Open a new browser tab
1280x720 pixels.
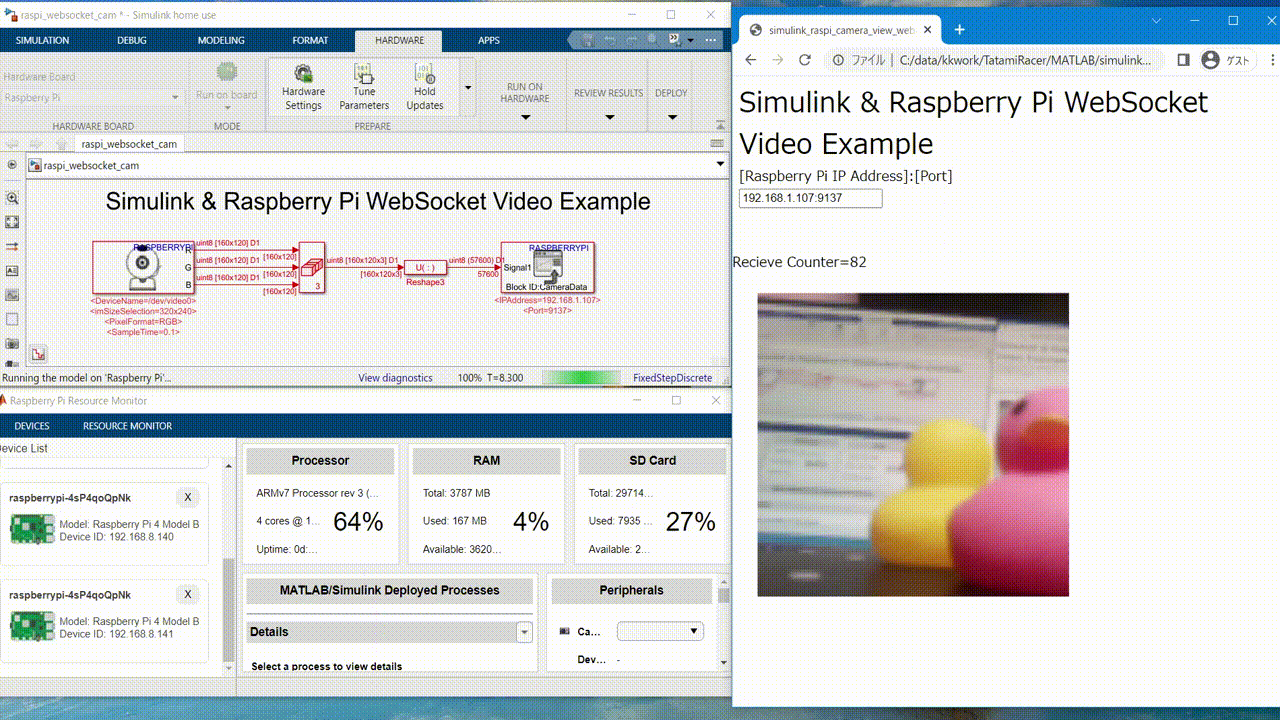click(959, 30)
